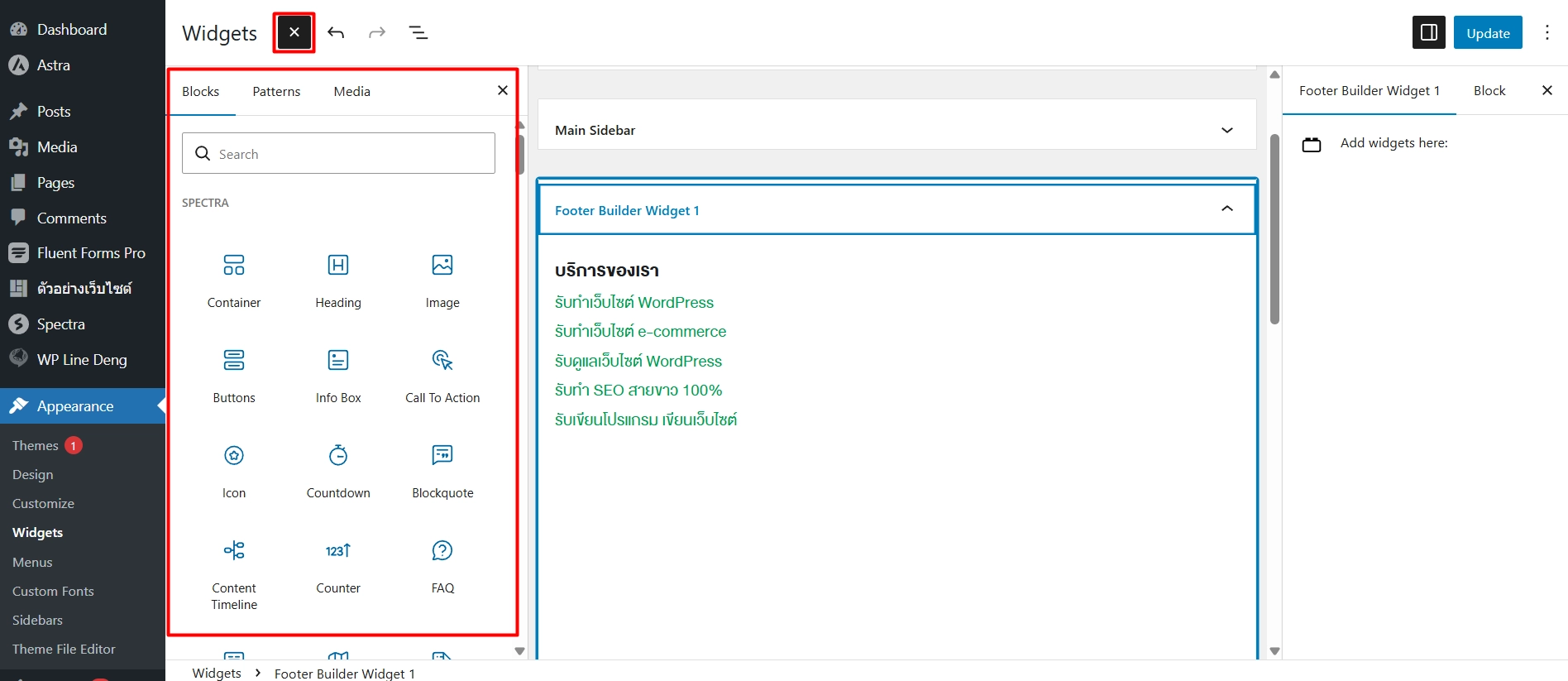Open WP Line Deng menu
Viewport: 1568px width, 681px height.
tap(83, 360)
